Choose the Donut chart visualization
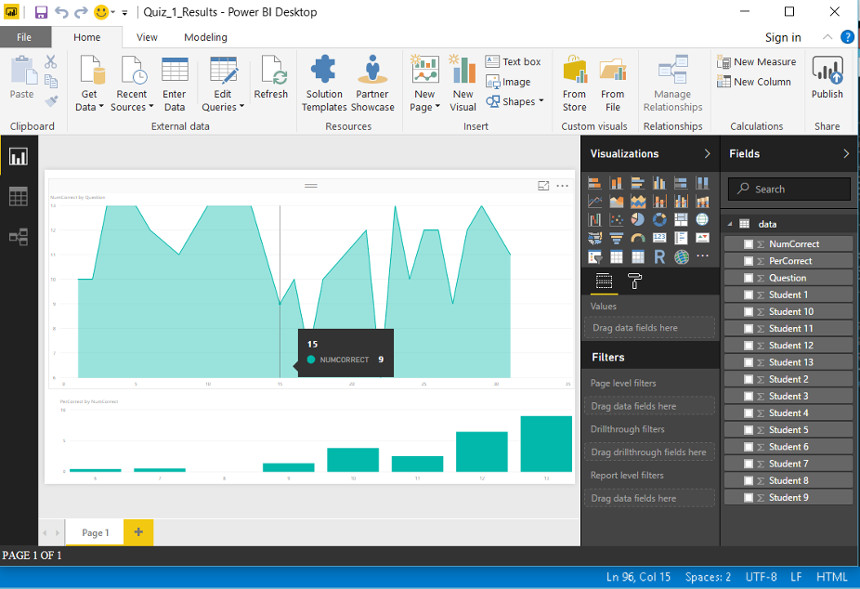The width and height of the screenshot is (860, 589). (659, 219)
